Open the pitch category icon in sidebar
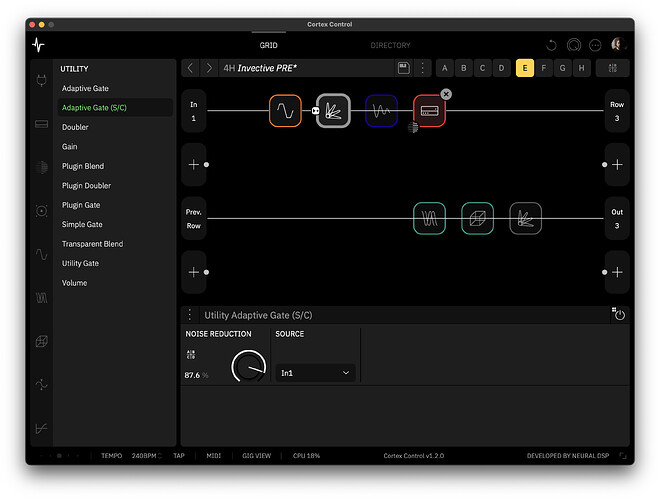Image resolution: width=661 pixels, height=500 pixels. pyautogui.click(x=41, y=384)
